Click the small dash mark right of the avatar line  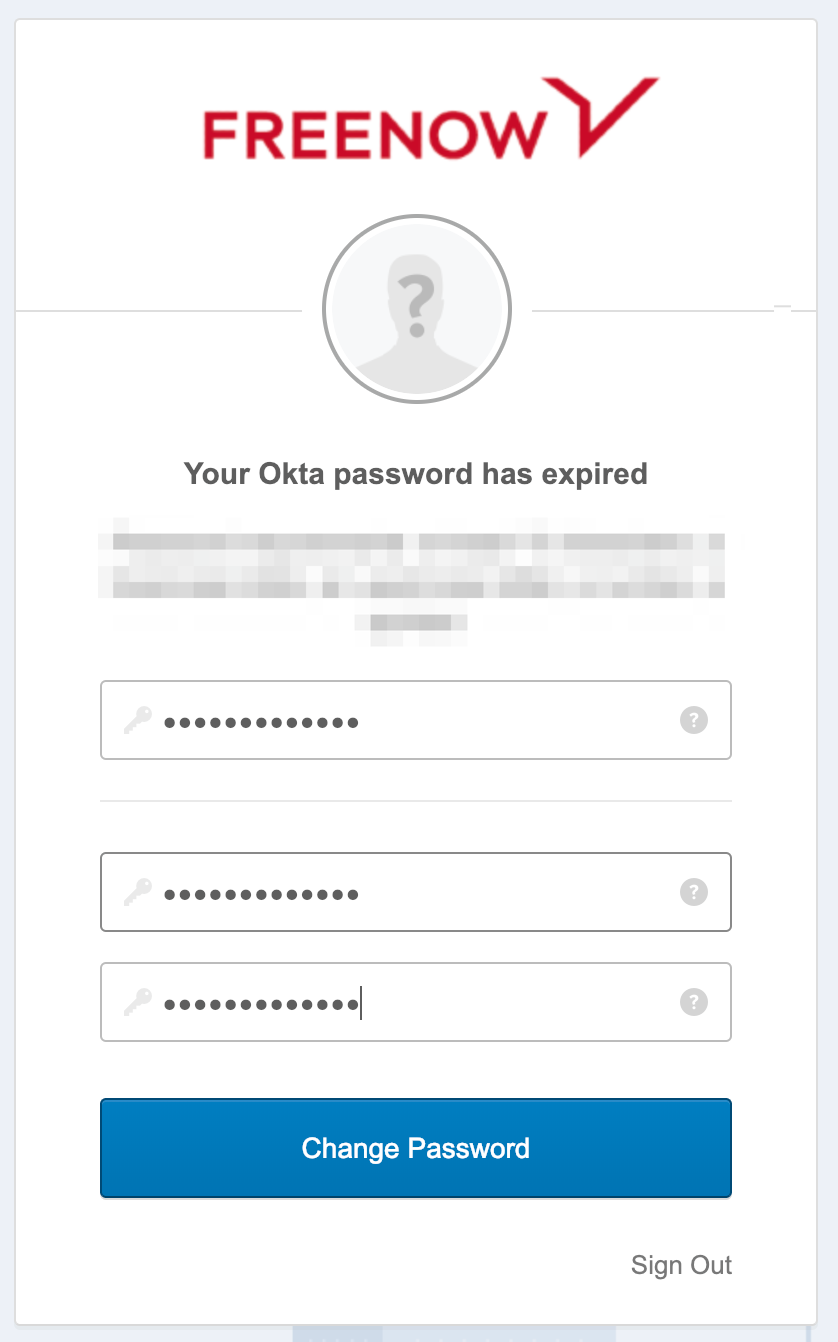pyautogui.click(x=782, y=307)
